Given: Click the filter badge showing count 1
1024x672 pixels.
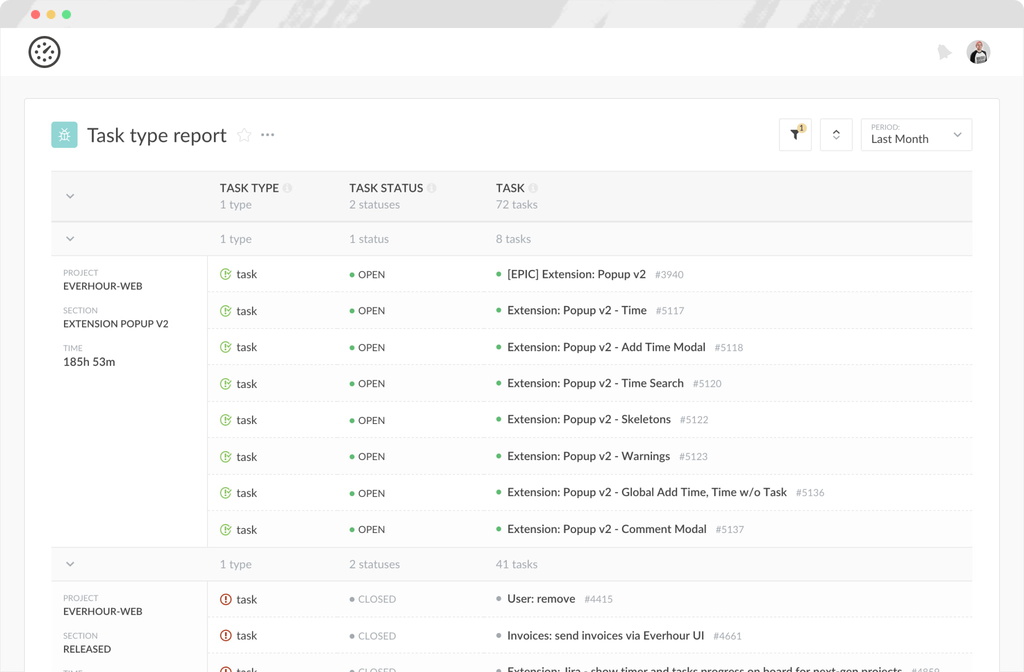Looking at the screenshot, I should (802, 127).
